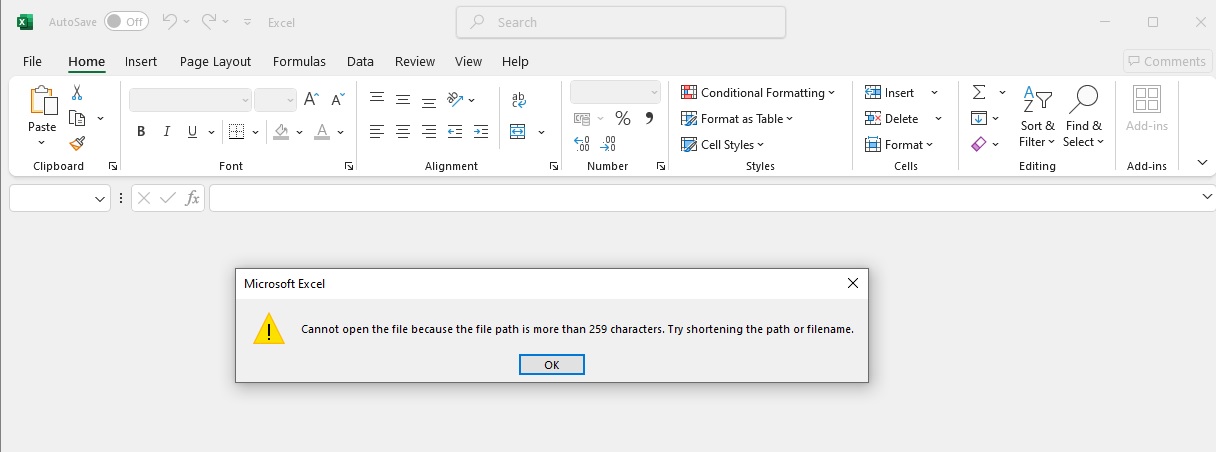Viewport: 1216px width, 452px height.
Task: Click the Undo icon in title bar
Action: click(169, 21)
